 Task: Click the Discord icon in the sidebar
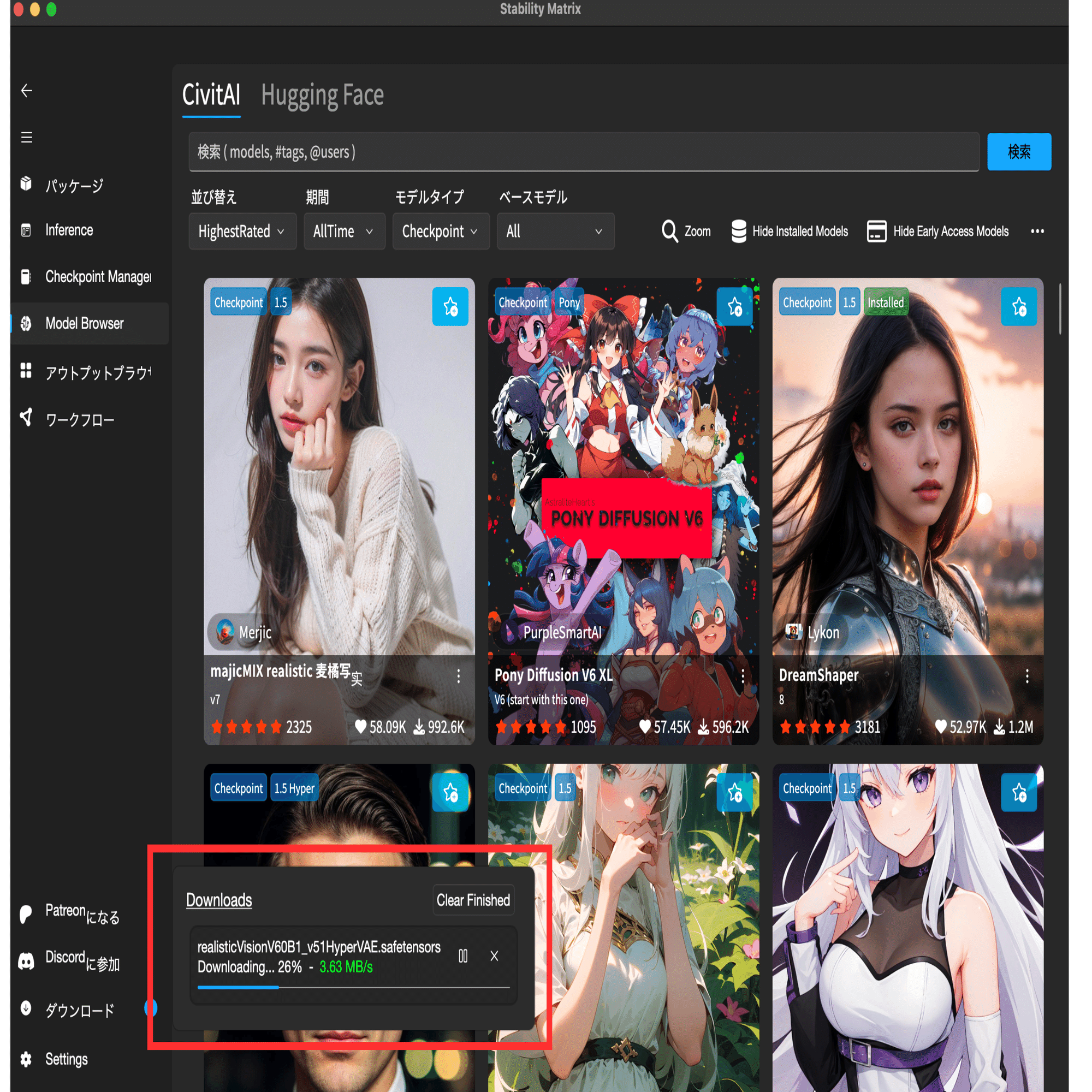[x=26, y=961]
